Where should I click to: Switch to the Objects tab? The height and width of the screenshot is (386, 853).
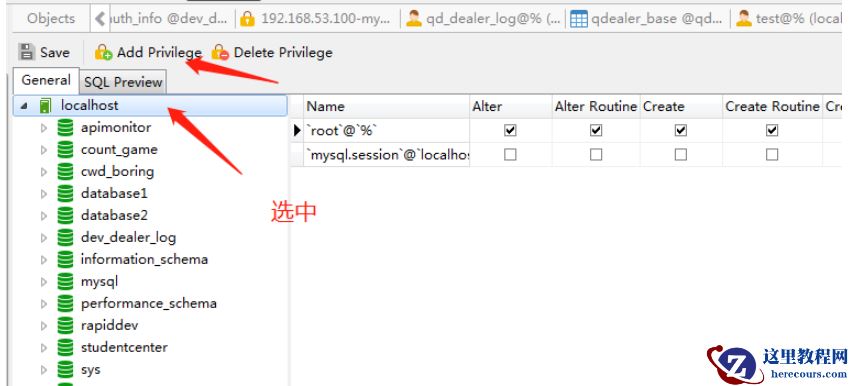point(51,18)
